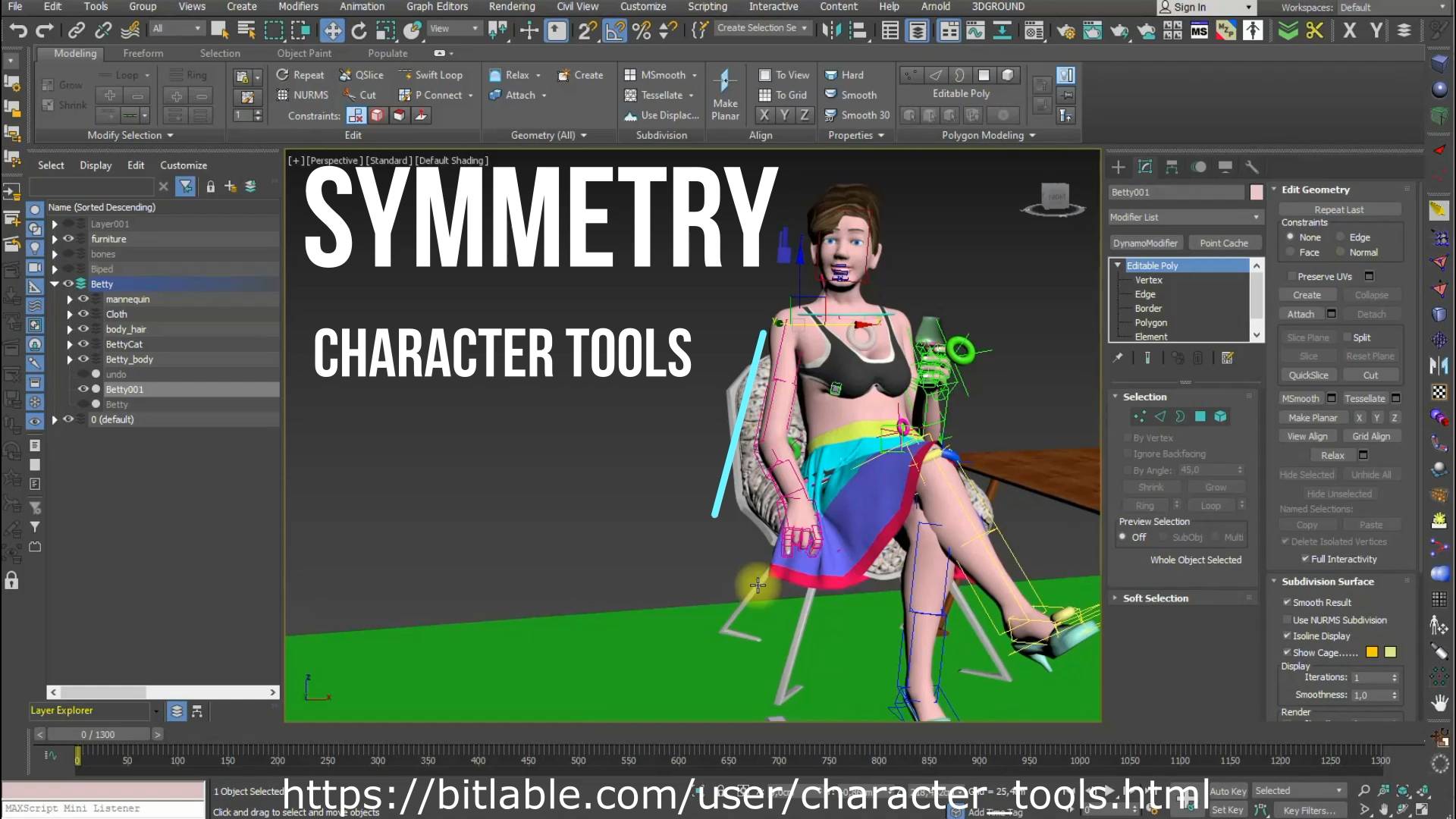1456x819 pixels.
Task: Switch to the Freeform ribbon tab
Action: pyautogui.click(x=143, y=53)
